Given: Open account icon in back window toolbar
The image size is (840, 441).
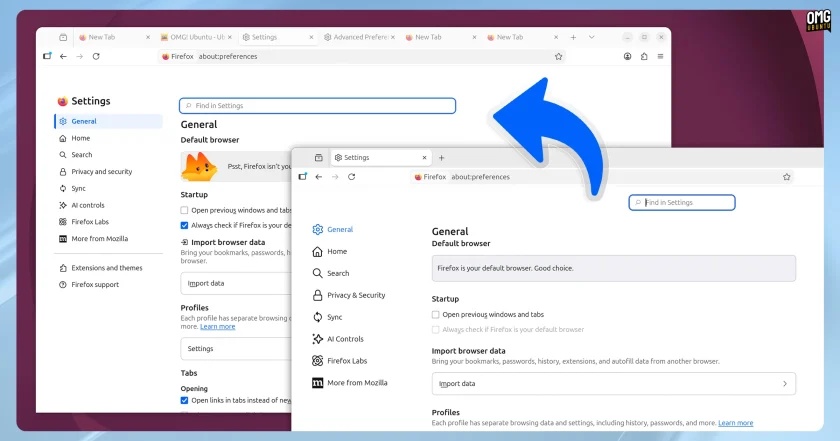Looking at the screenshot, I should pyautogui.click(x=627, y=56).
